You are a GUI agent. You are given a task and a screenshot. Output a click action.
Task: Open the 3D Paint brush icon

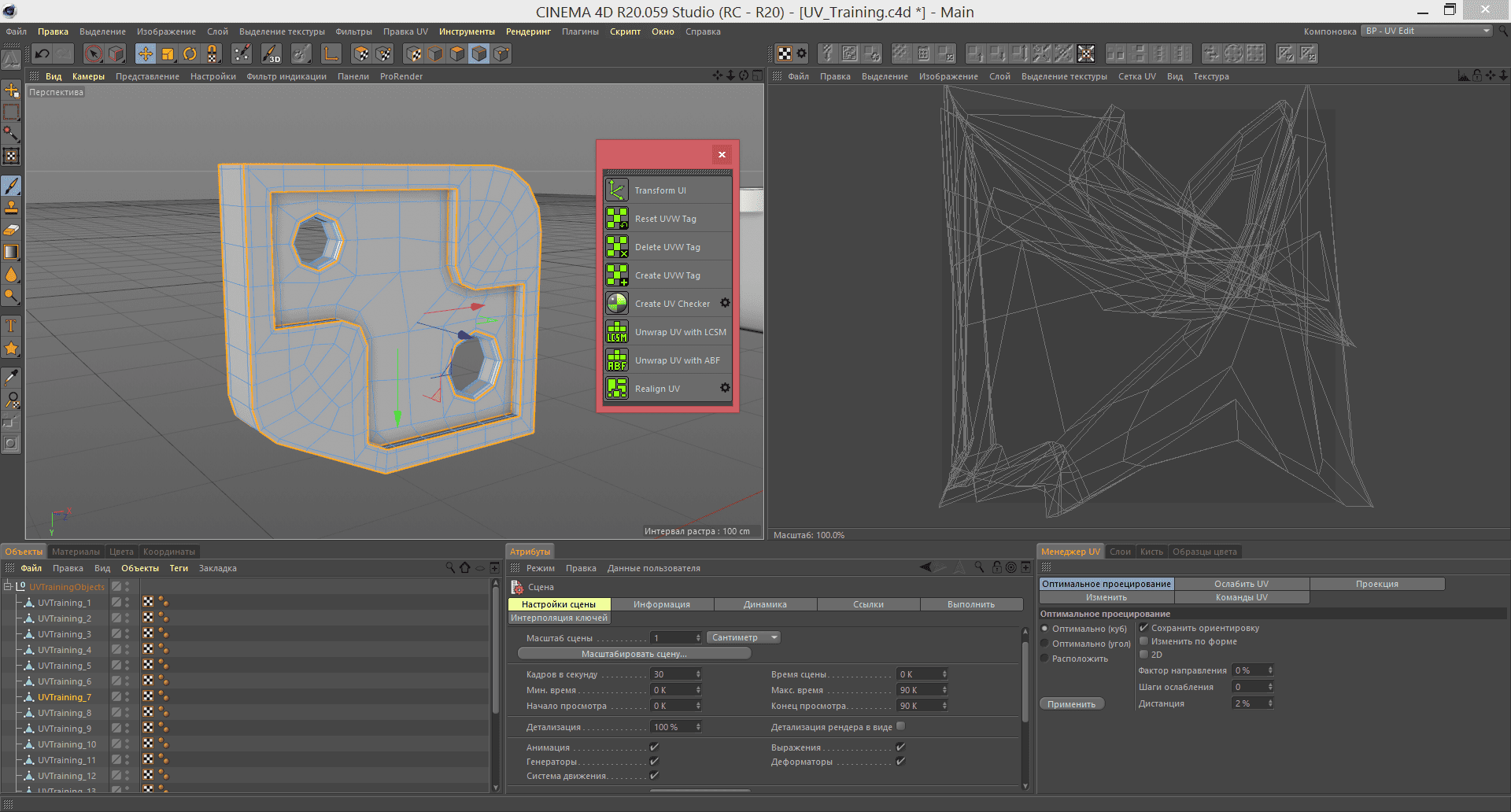point(271,54)
